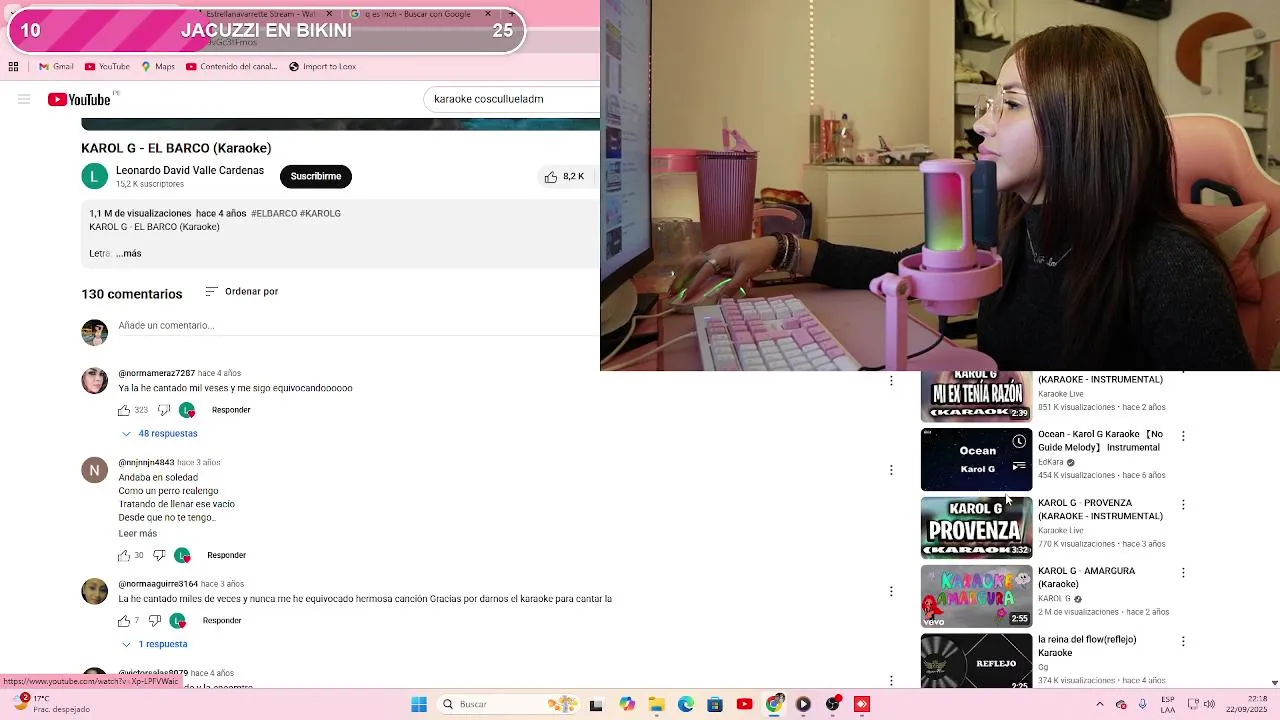Image resolution: width=1280 pixels, height=720 pixels.
Task: Open the Contenido del canal bookmark
Action: click(x=231, y=67)
